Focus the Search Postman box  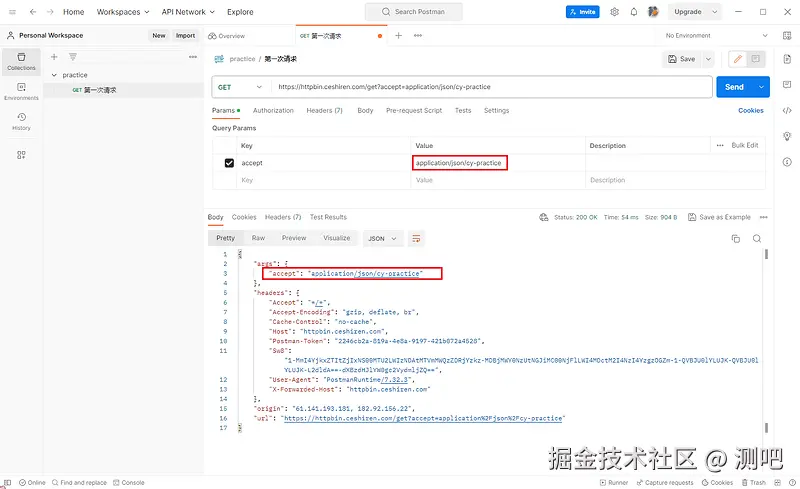tap(414, 12)
